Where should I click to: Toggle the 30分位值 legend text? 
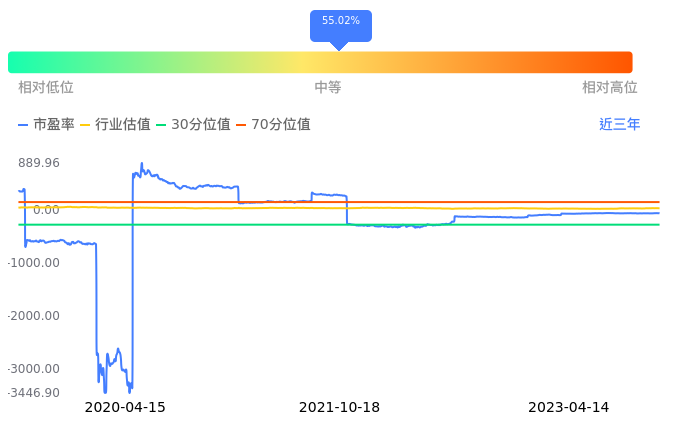pos(201,125)
